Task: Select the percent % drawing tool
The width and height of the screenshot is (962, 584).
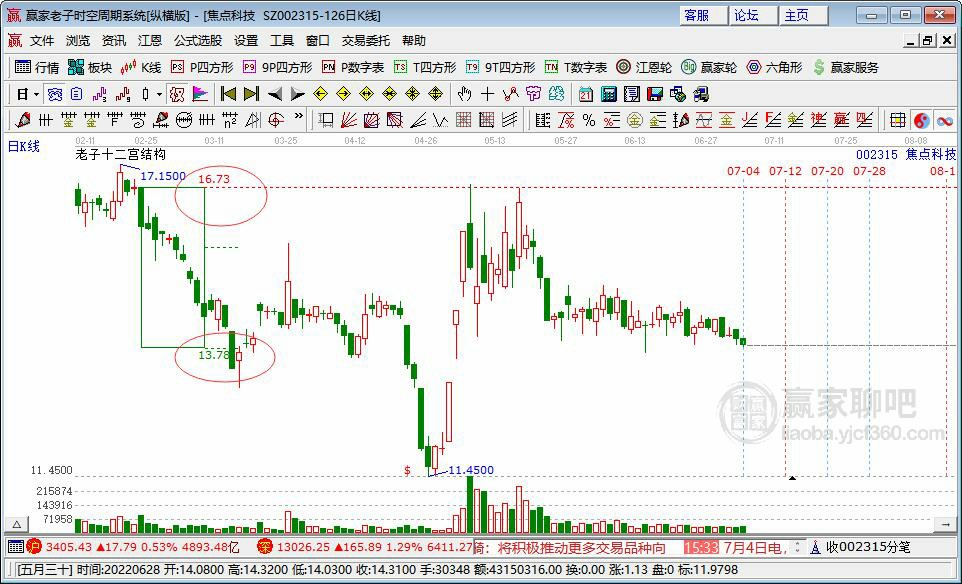Action: coord(589,120)
